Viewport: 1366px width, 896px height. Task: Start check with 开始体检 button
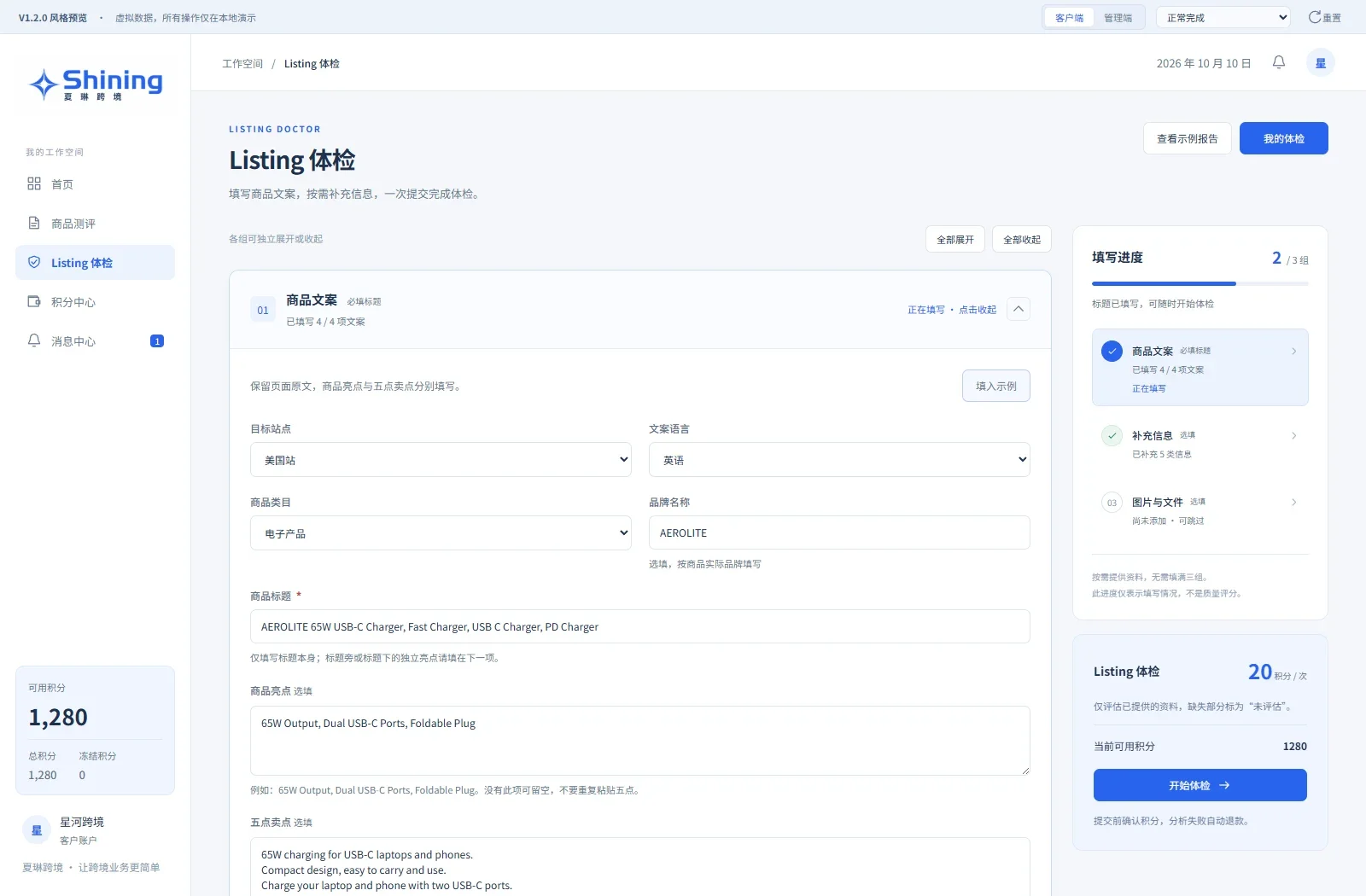click(x=1200, y=785)
